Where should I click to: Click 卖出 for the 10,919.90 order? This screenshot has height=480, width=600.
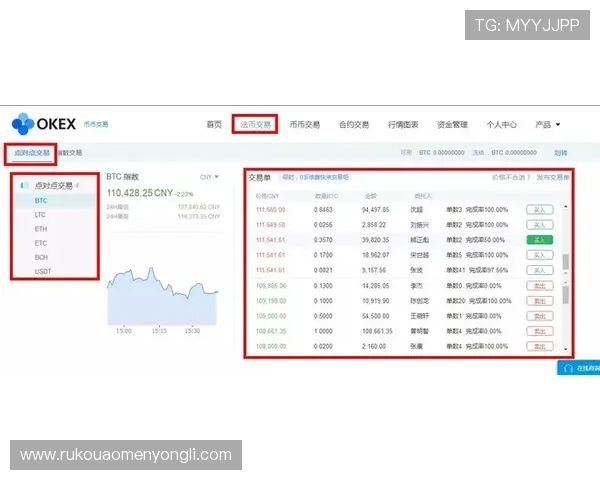(540, 301)
